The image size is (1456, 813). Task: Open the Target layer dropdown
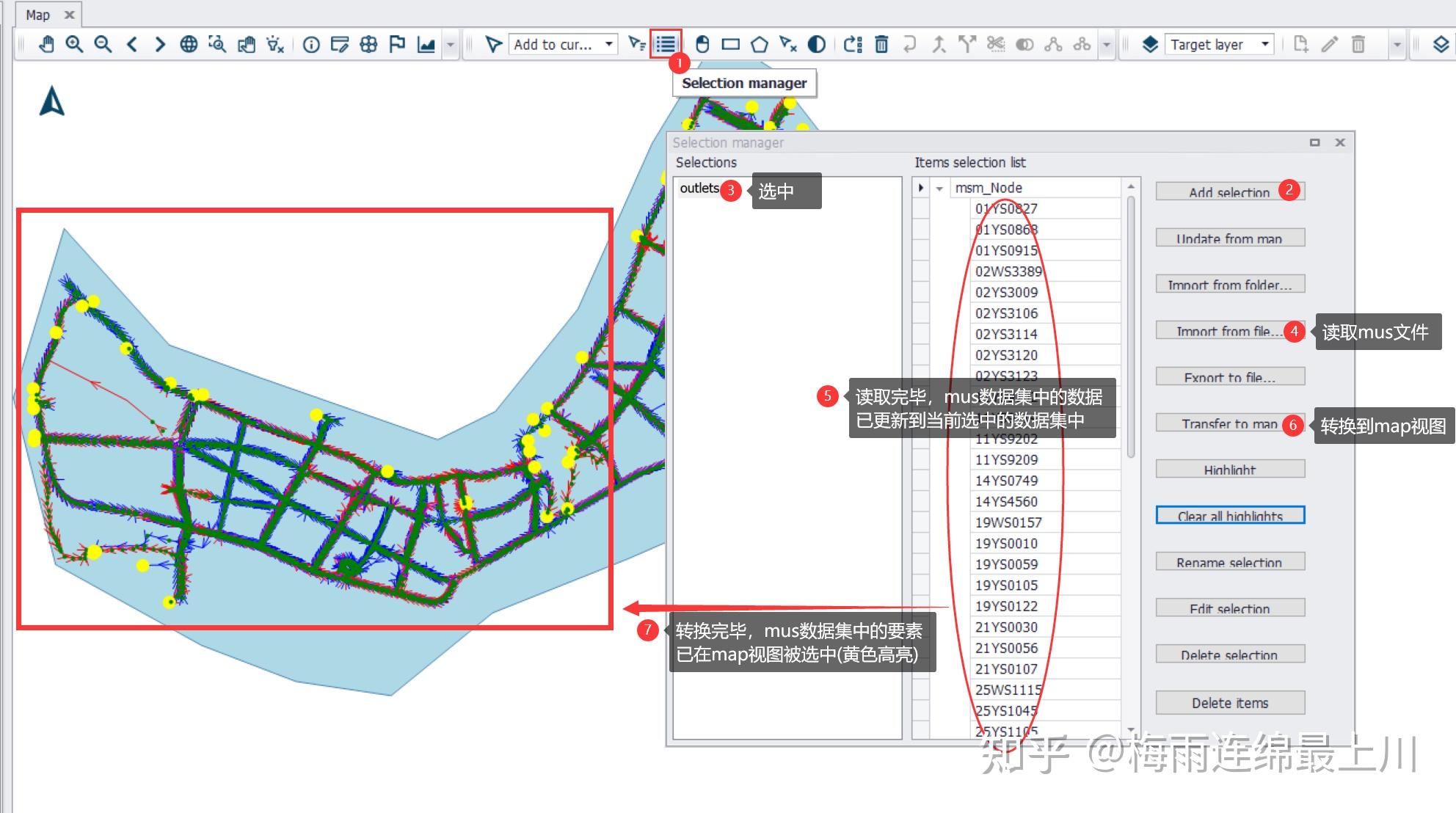[1219, 45]
